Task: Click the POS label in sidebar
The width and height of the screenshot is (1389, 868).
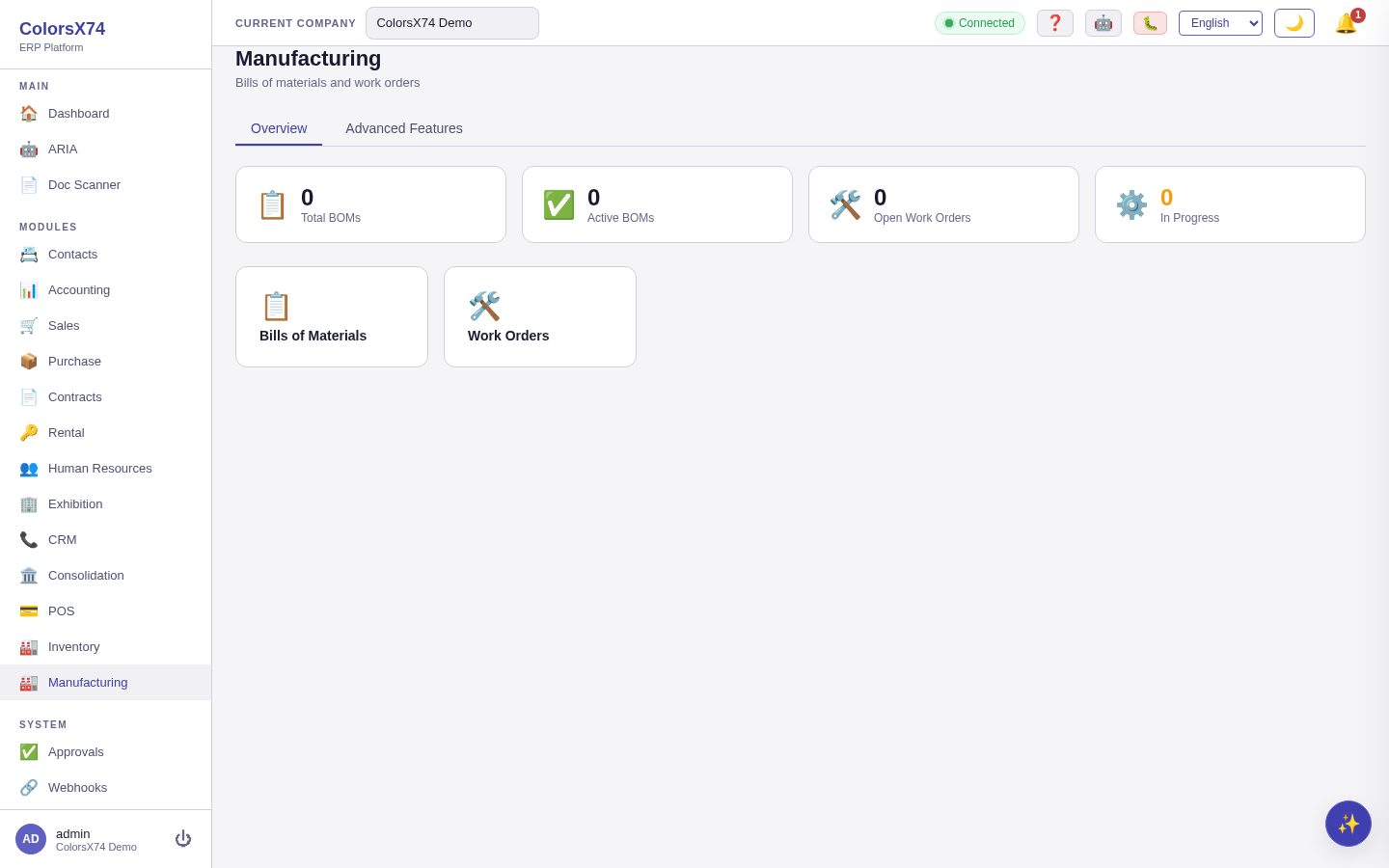Action: point(61,610)
